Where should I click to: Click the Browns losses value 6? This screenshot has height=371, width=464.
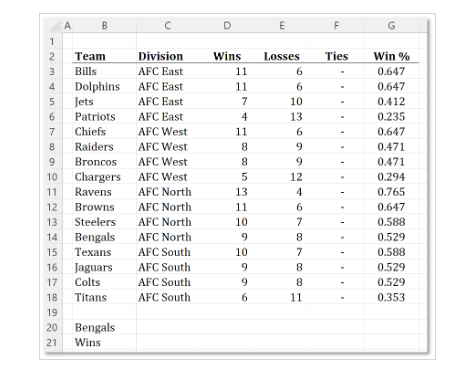tap(299, 207)
